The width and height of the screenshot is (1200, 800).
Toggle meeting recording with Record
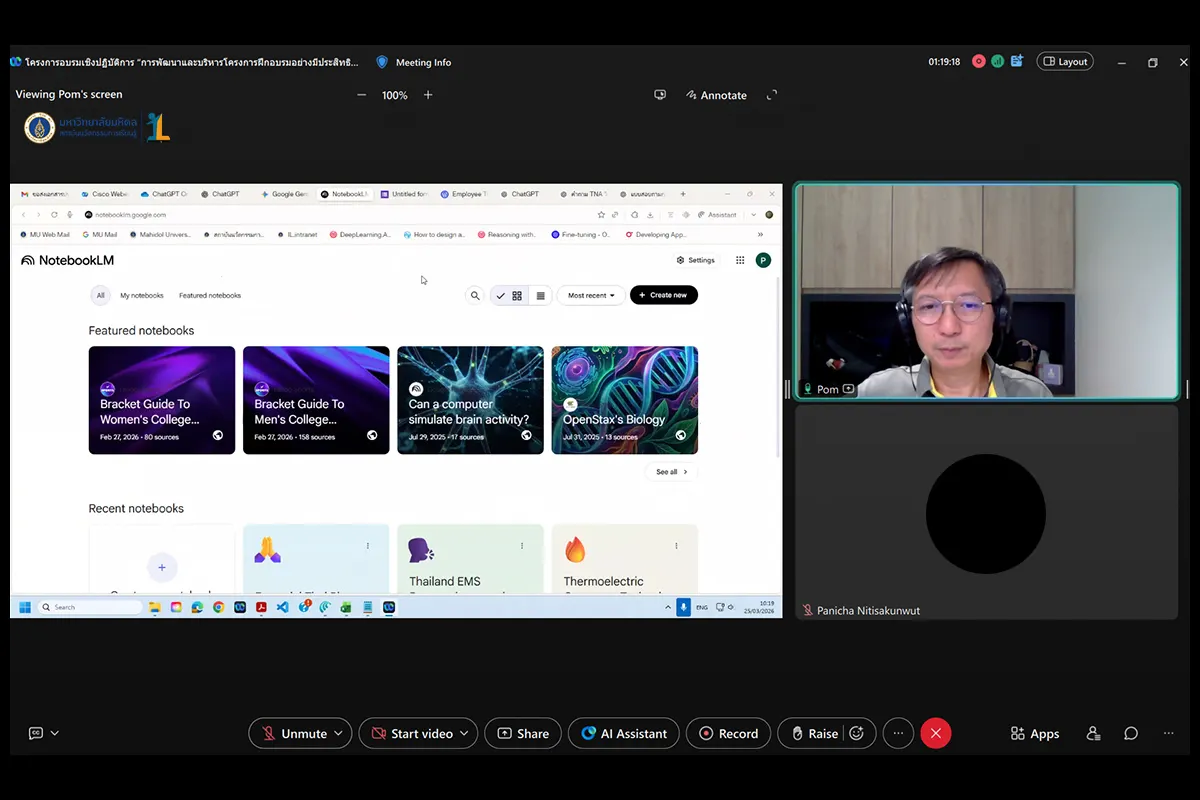(729, 733)
